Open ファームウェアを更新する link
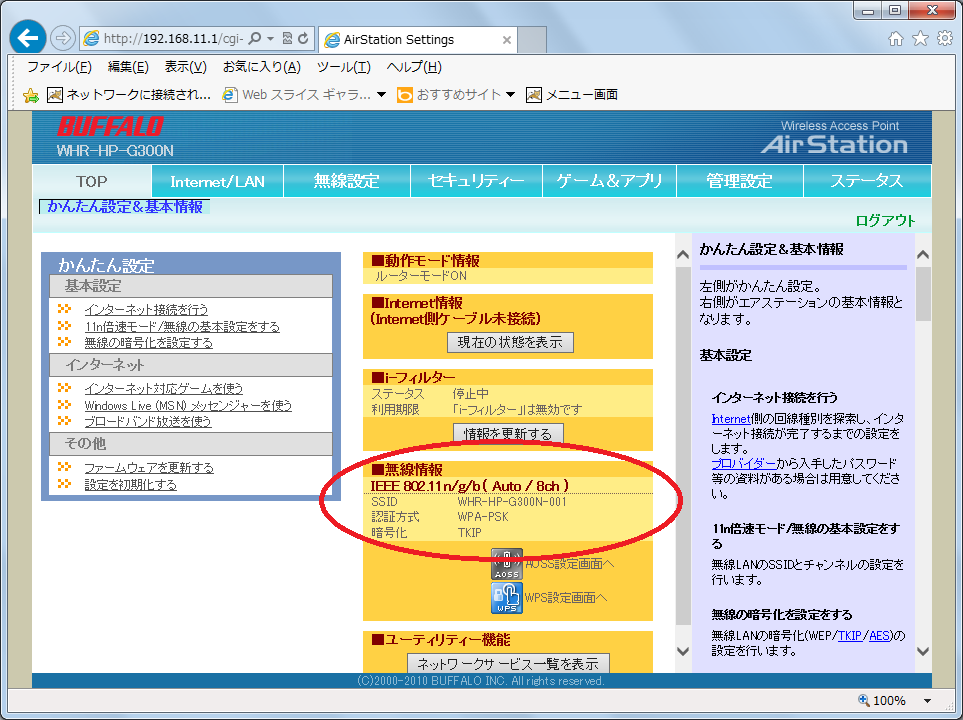 [148, 468]
